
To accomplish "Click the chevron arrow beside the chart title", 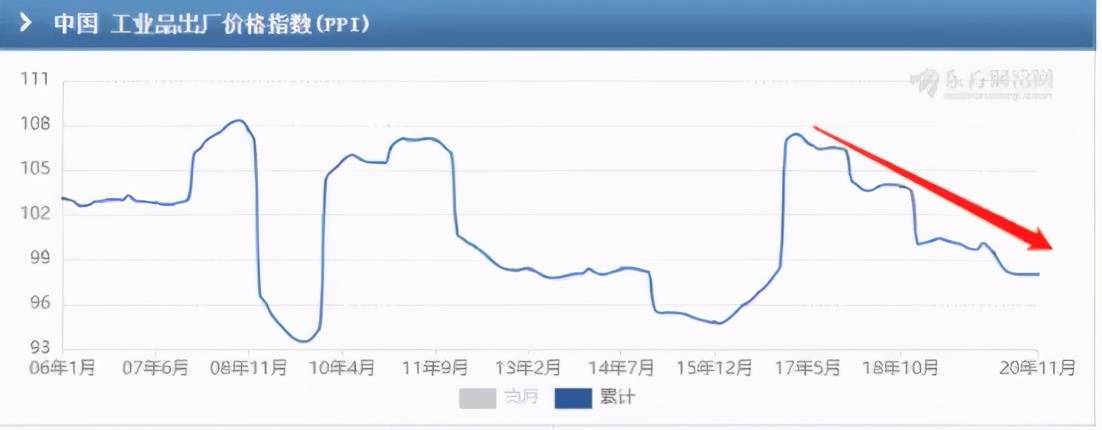I will pyautogui.click(x=25, y=23).
